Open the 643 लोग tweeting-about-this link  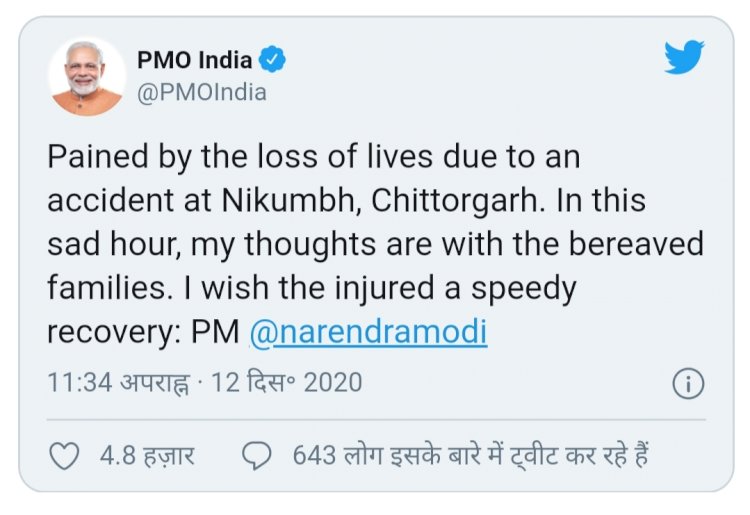471,456
